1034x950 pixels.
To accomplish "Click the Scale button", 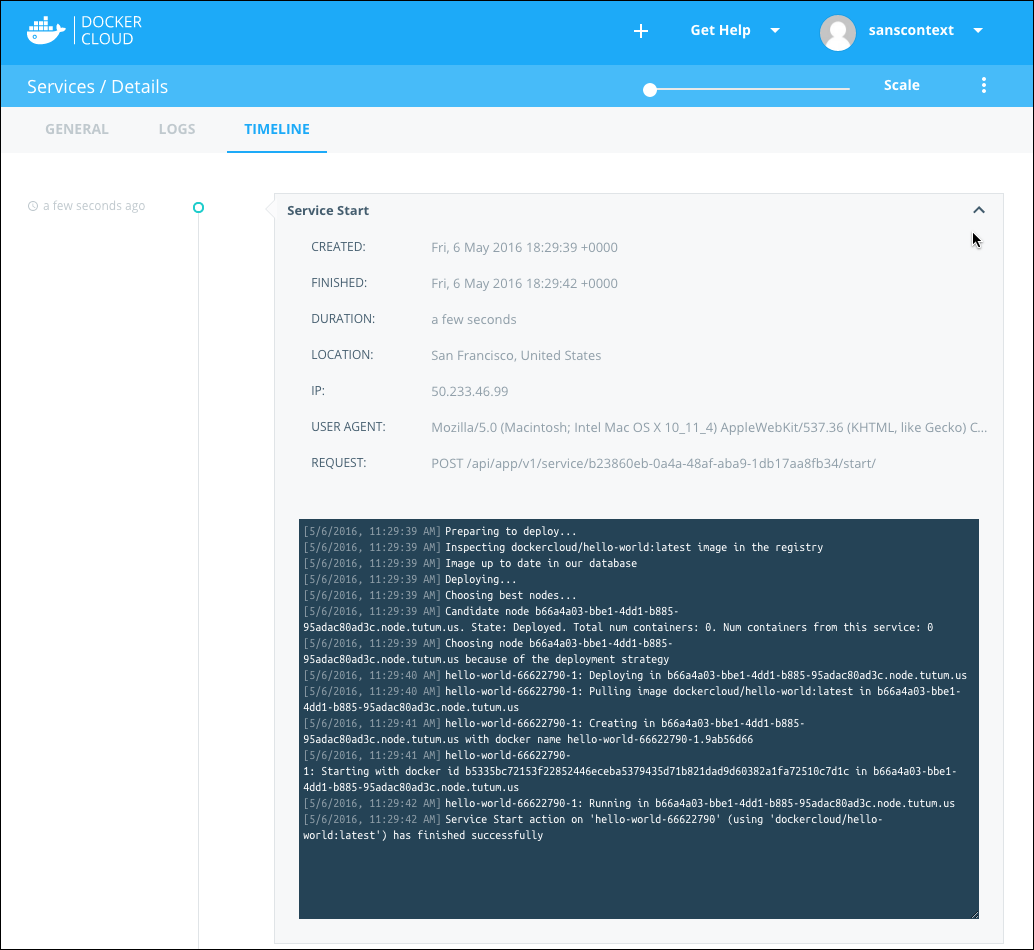I will (x=901, y=86).
